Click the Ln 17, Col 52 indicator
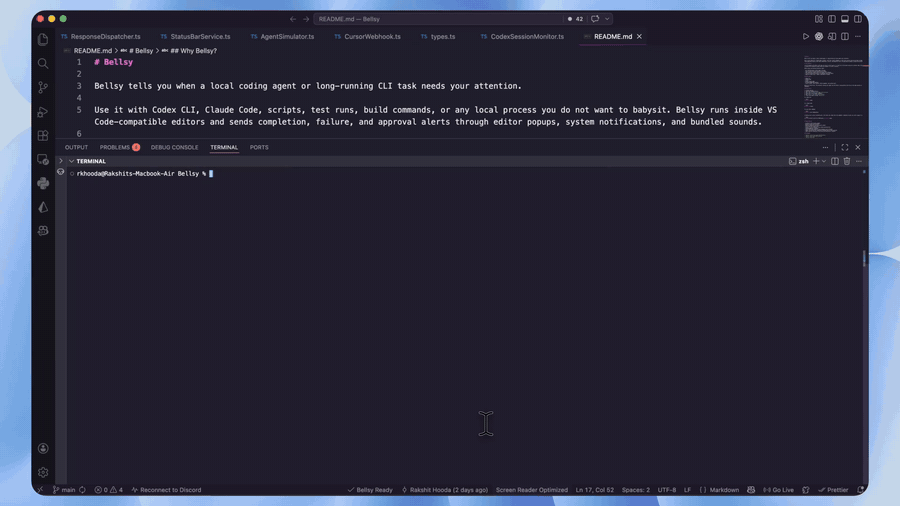Screen dimensions: 900x506 [595, 490]
